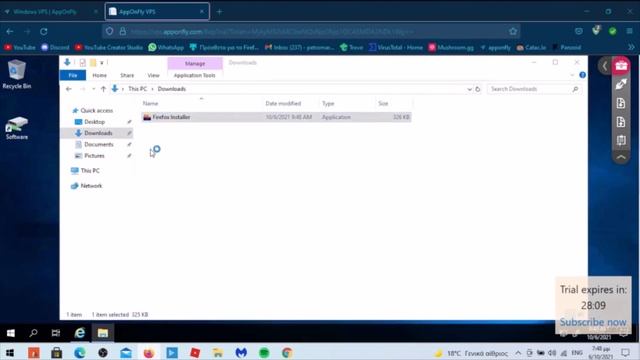Click This PC in the address breadcrumb

pos(138,89)
